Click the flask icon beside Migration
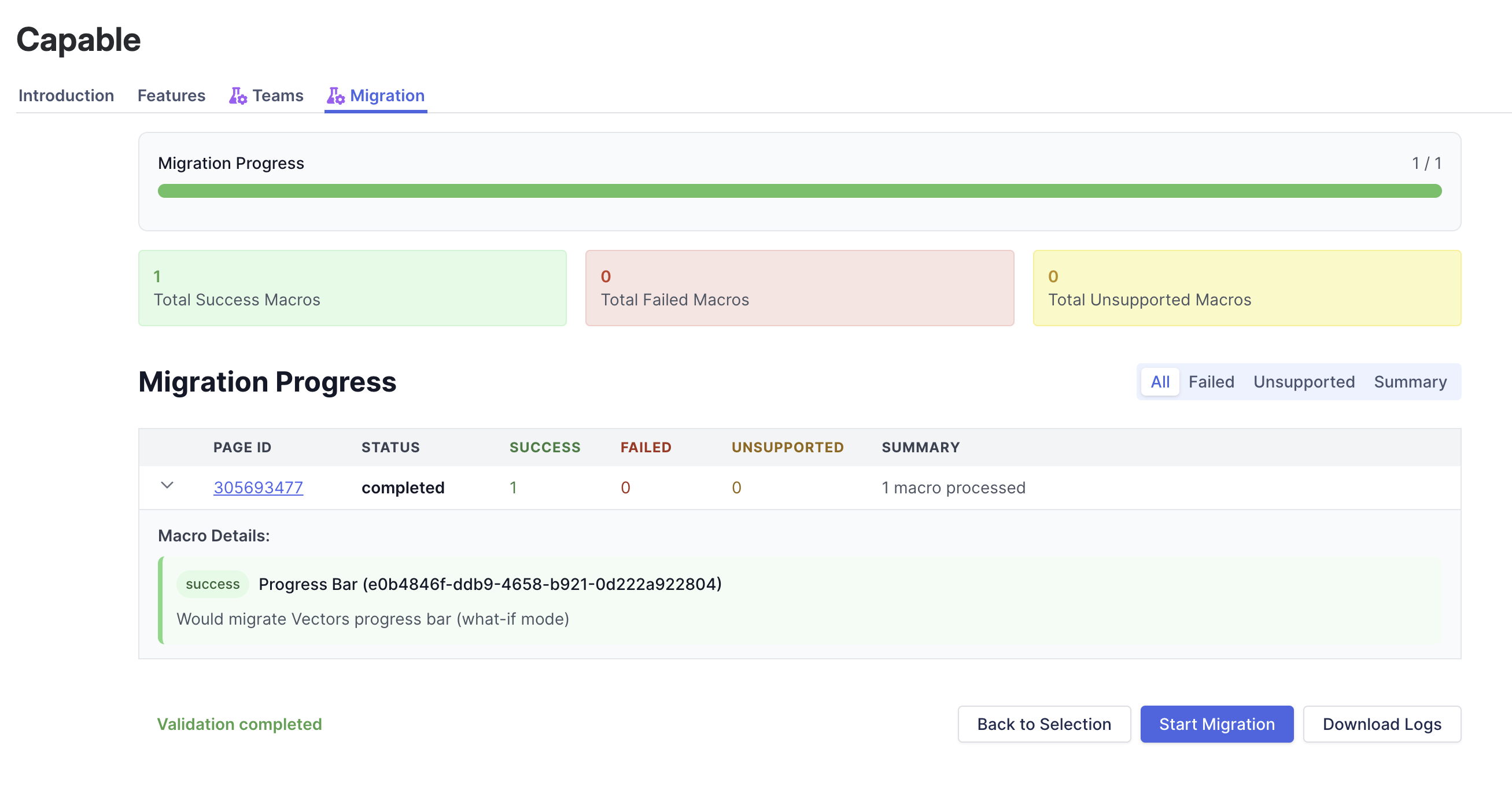The image size is (1512, 797). 335,95
